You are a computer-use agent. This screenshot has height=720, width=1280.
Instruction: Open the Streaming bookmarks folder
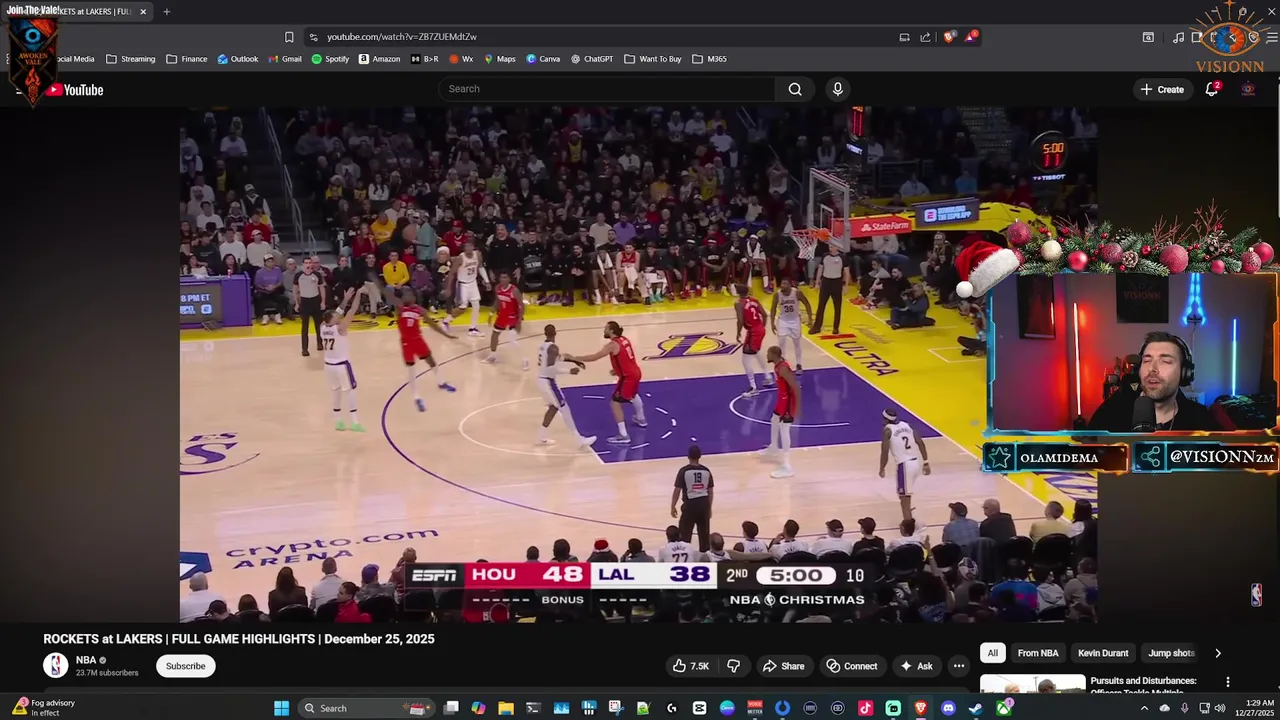[x=130, y=59]
